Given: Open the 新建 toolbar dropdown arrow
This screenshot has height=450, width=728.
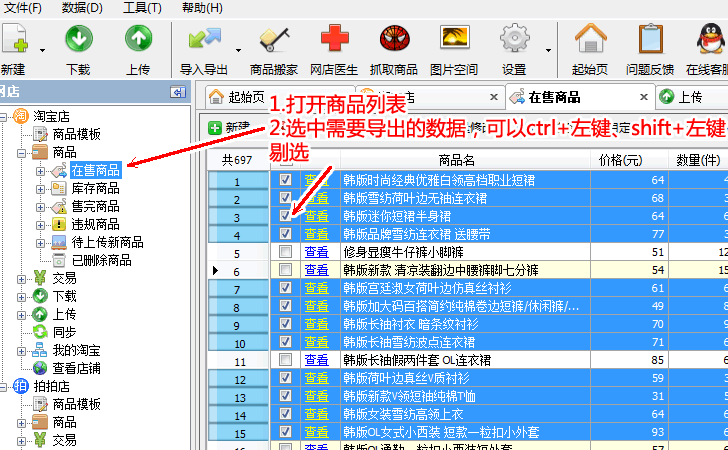Looking at the screenshot, I should 42,50.
